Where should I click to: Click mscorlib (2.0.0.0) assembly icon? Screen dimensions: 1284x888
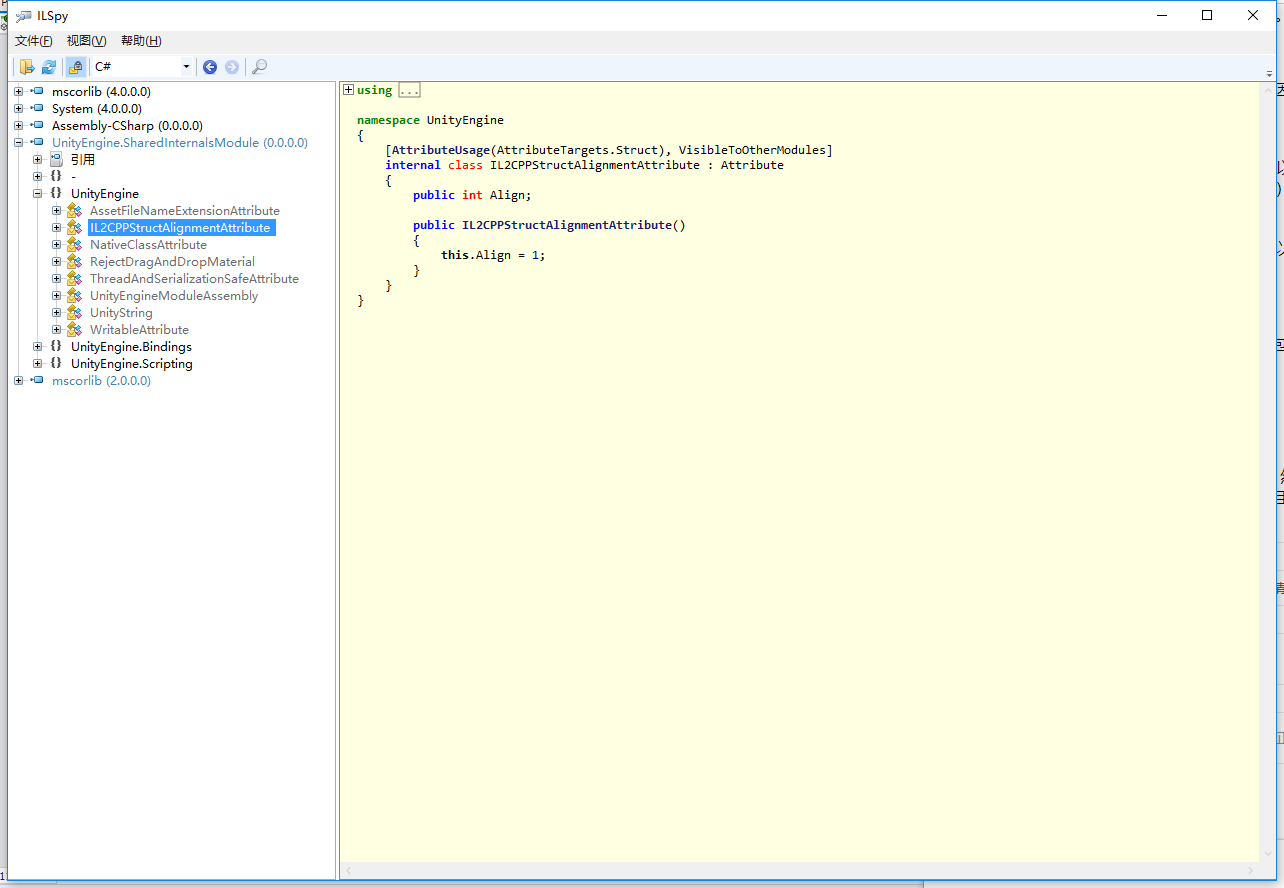(x=37, y=381)
